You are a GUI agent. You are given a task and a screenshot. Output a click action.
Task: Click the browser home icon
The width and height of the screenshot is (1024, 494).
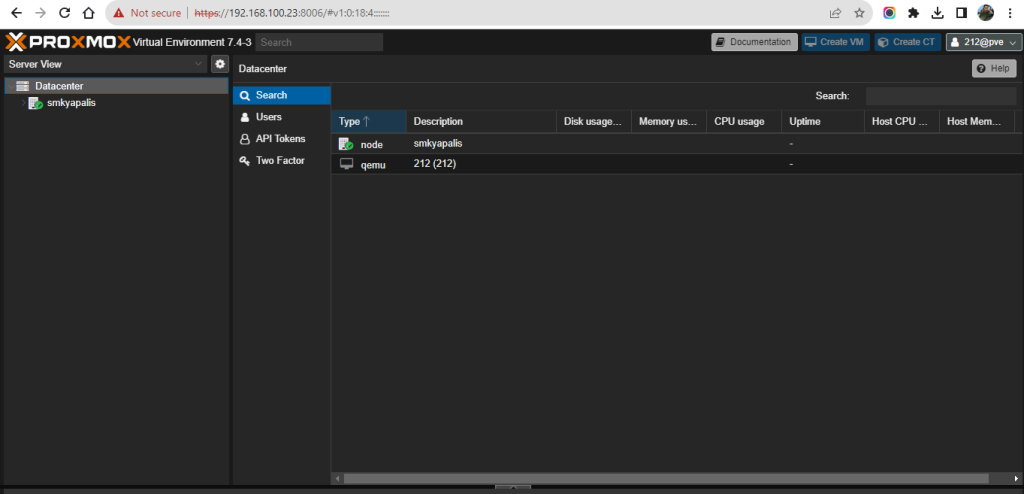(x=89, y=13)
